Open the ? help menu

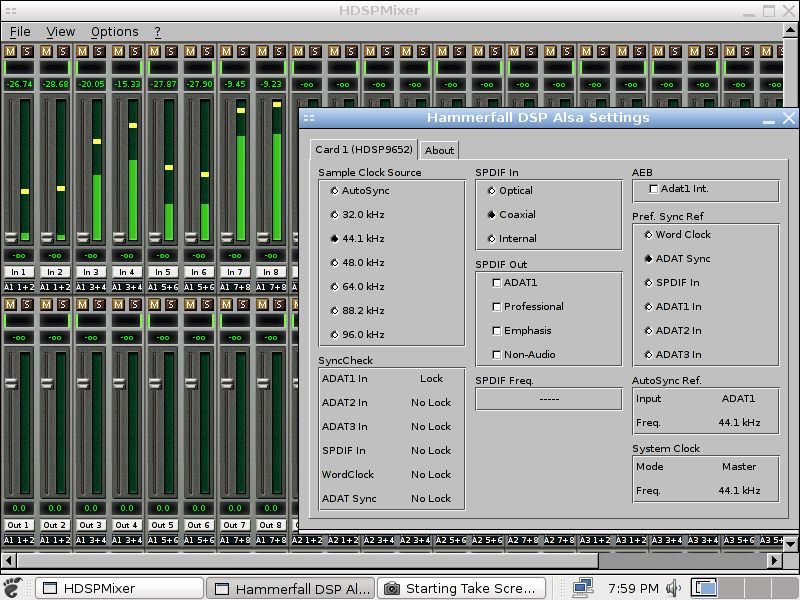tap(158, 32)
